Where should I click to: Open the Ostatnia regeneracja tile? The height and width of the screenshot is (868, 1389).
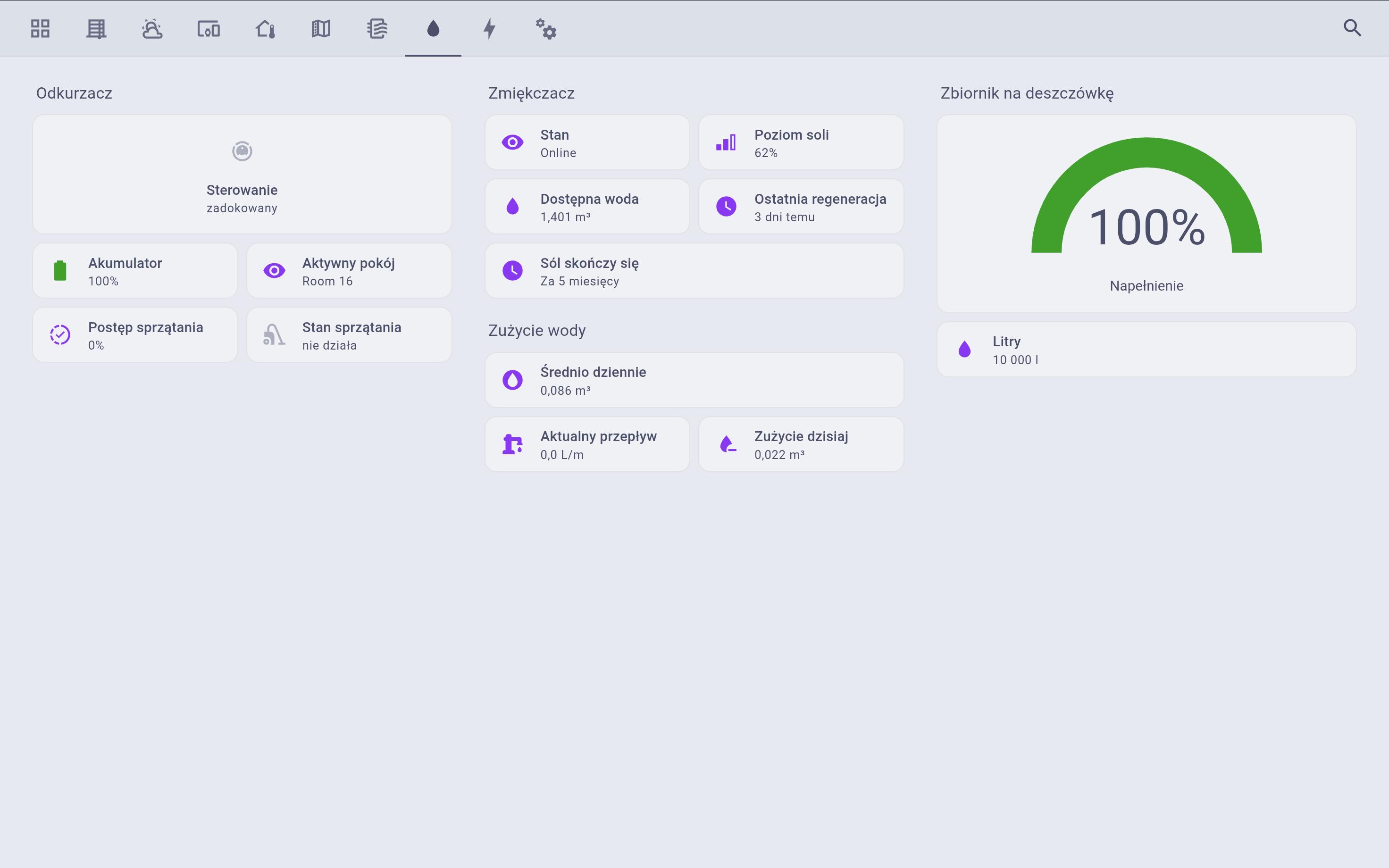[801, 206]
